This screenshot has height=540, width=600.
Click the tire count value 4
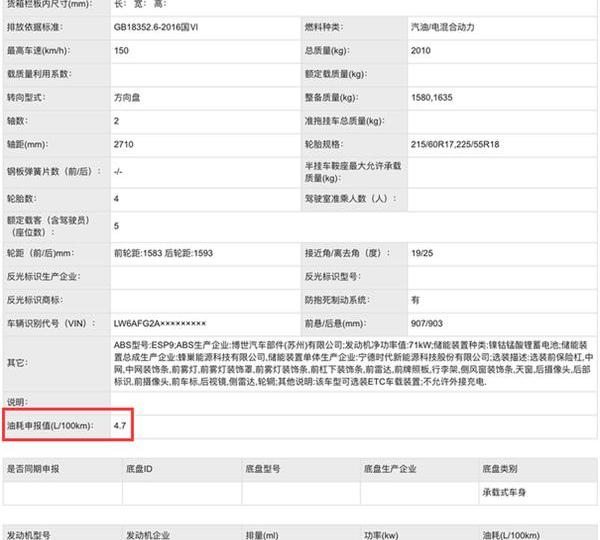click(x=116, y=199)
